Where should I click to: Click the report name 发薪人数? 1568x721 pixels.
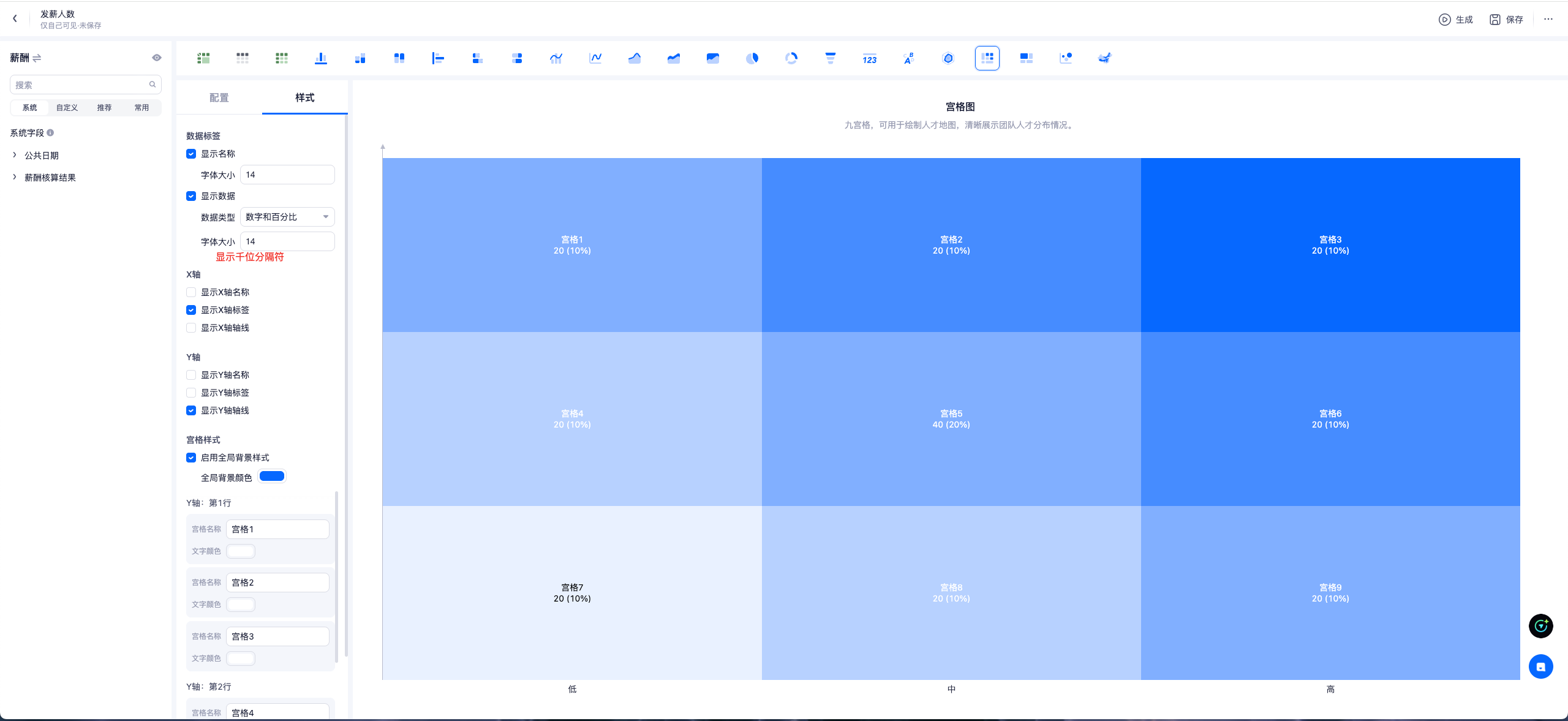(58, 13)
